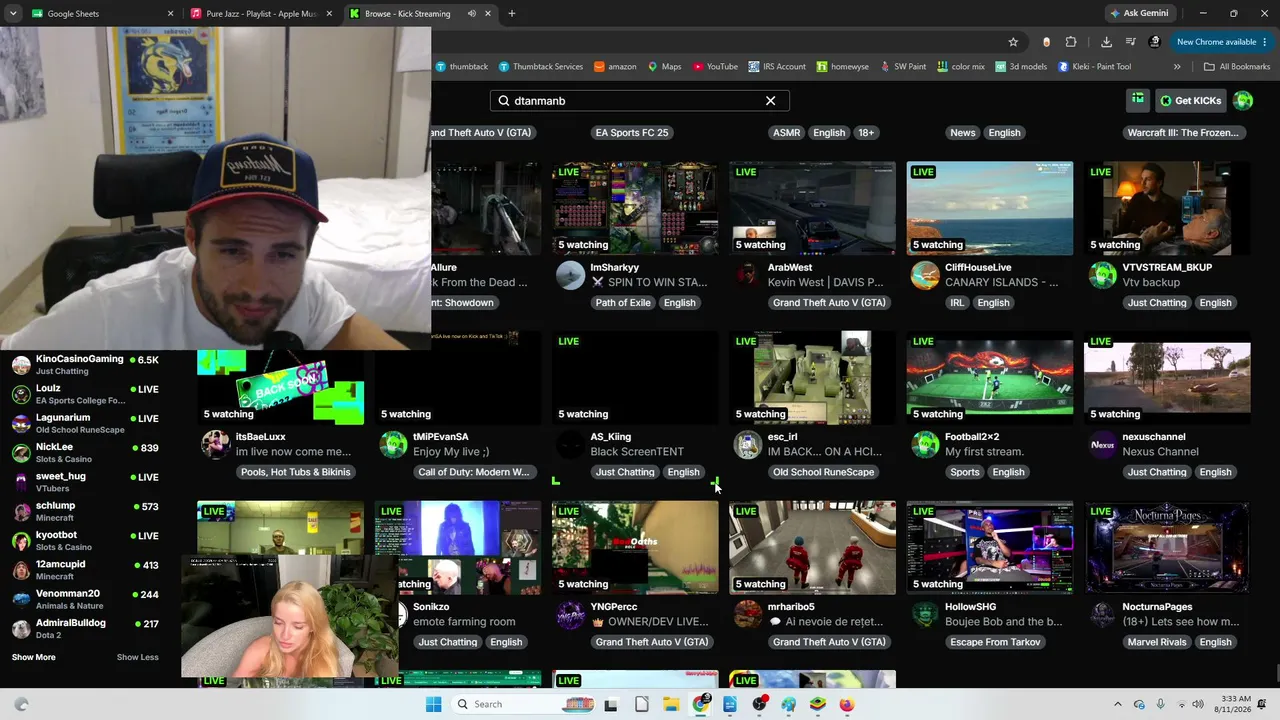Open the Kleki - Paint Tool bookmark
The image size is (1280, 720).
(x=1093, y=67)
